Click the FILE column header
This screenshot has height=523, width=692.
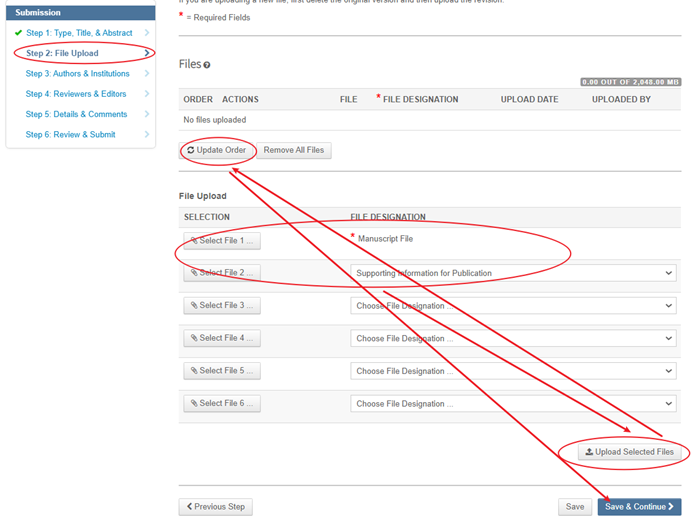[348, 99]
